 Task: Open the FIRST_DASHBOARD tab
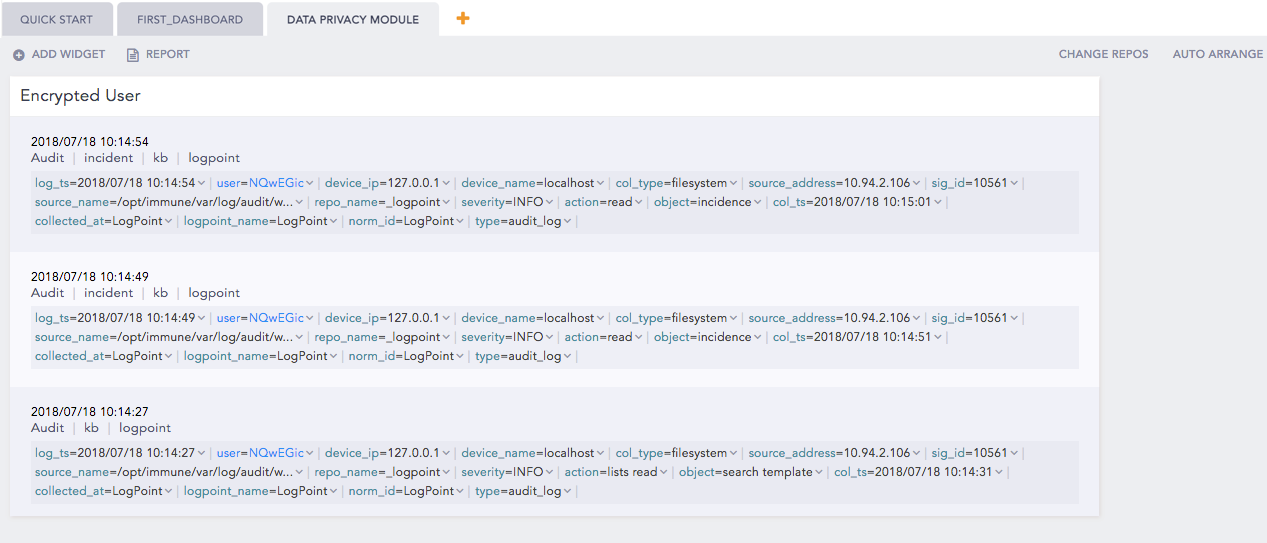pyautogui.click(x=189, y=19)
